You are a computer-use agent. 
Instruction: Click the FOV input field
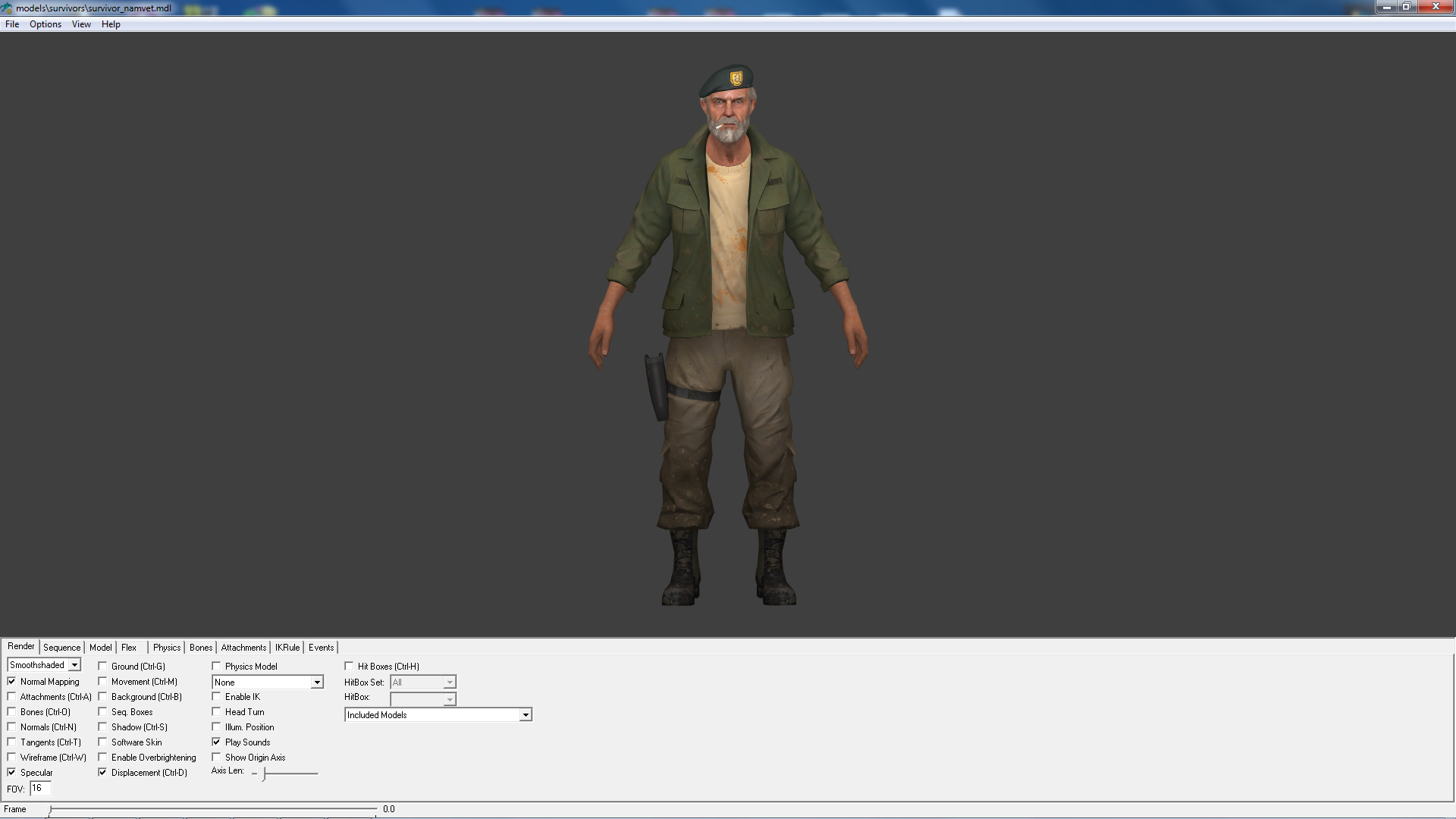(x=40, y=789)
